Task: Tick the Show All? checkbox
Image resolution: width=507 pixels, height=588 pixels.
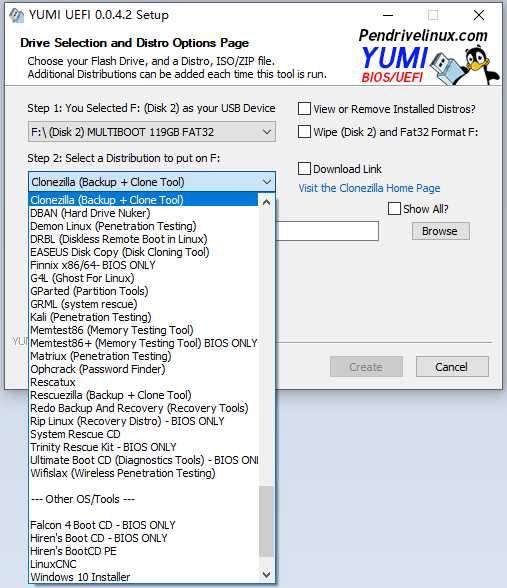Action: point(394,208)
